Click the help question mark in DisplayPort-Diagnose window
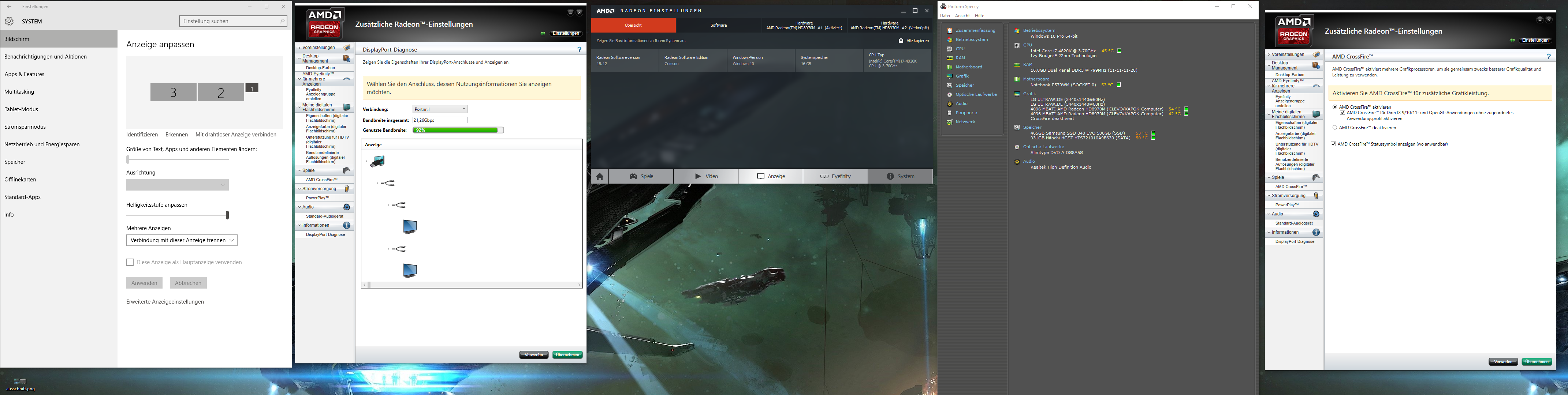This screenshot has width=1568, height=395. tap(579, 50)
